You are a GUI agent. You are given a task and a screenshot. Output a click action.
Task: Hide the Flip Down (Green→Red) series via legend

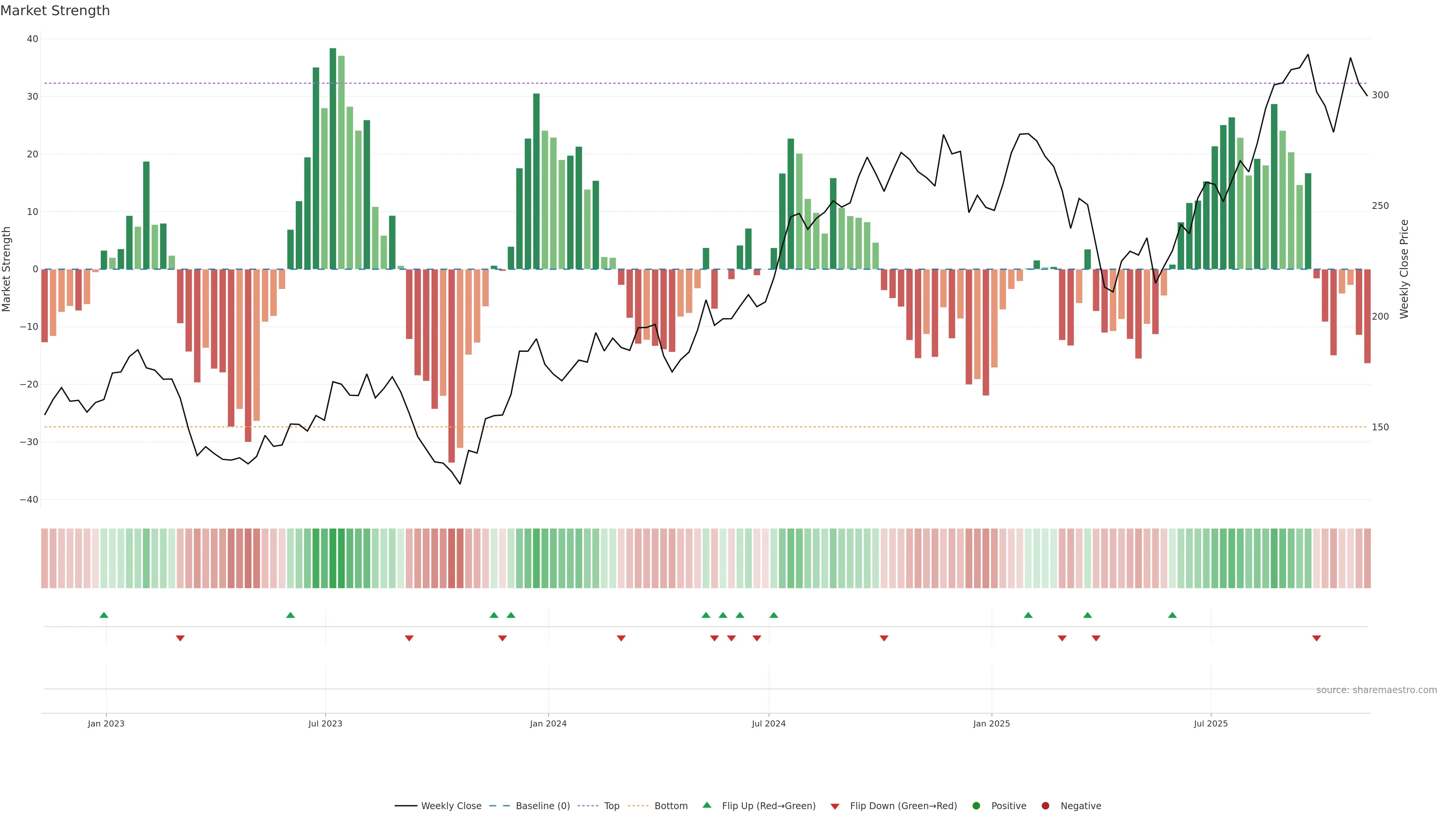point(903,806)
